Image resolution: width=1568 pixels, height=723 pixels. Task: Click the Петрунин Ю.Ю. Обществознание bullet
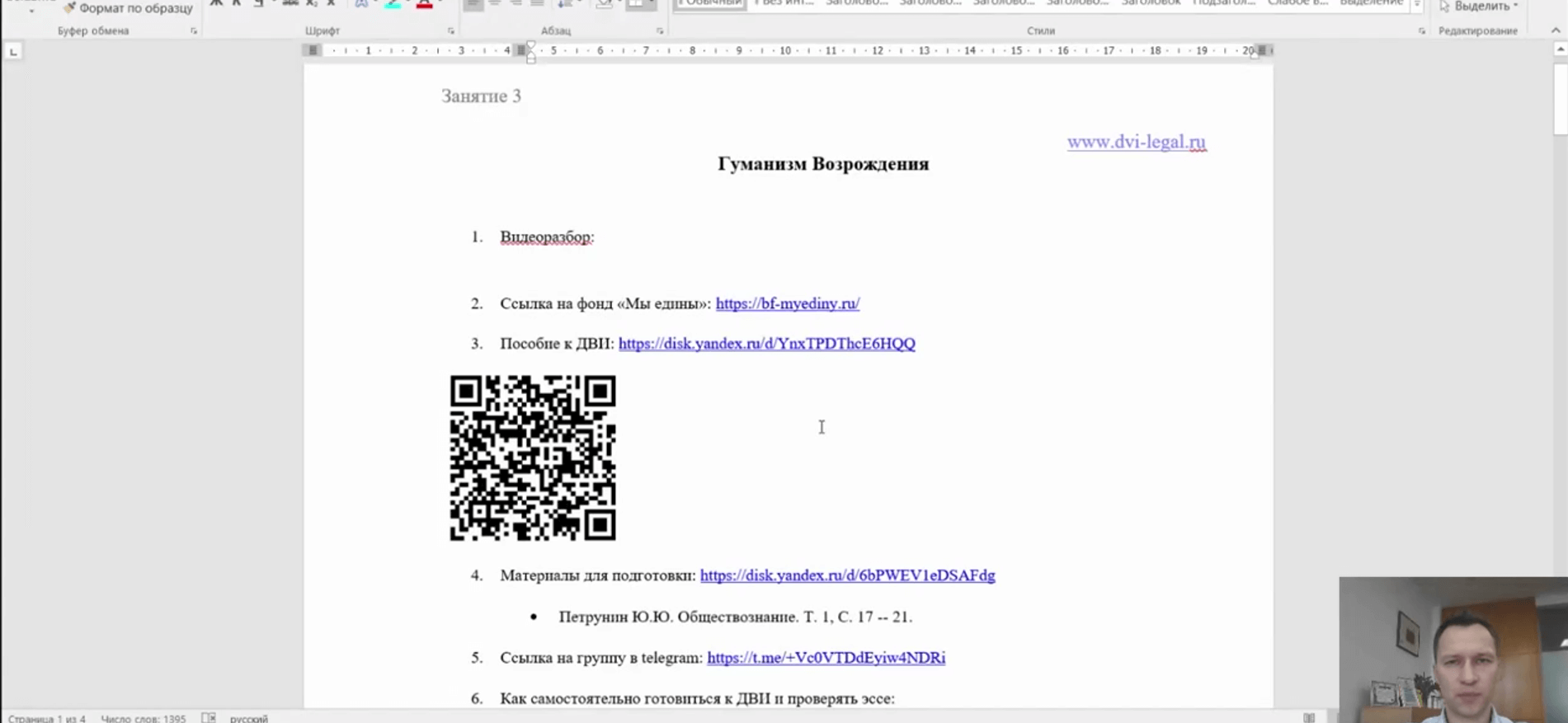735,617
